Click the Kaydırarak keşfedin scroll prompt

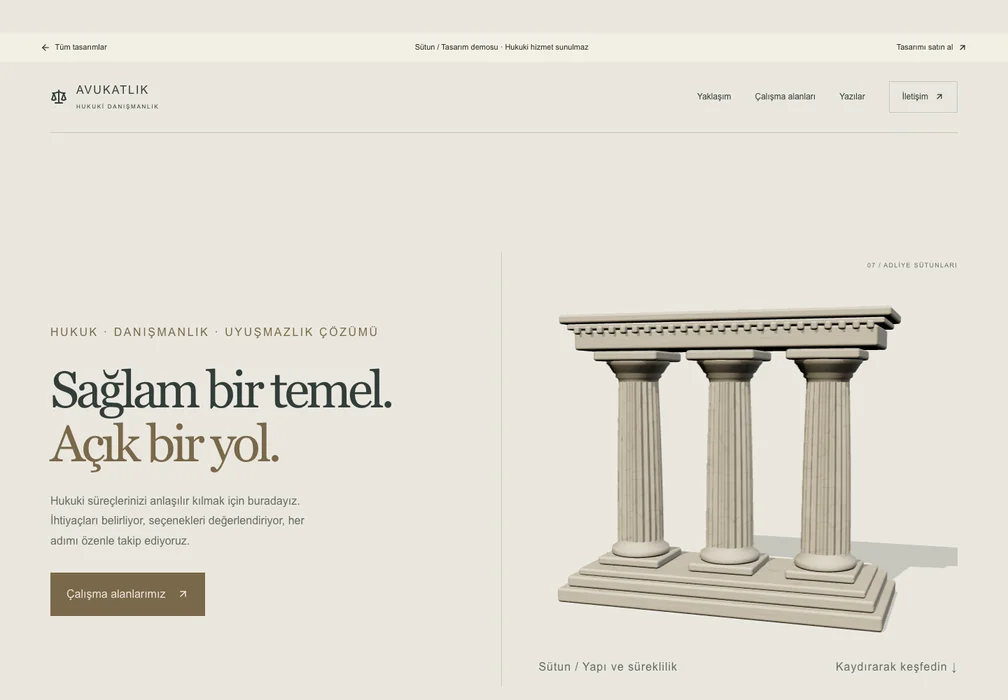coord(896,667)
